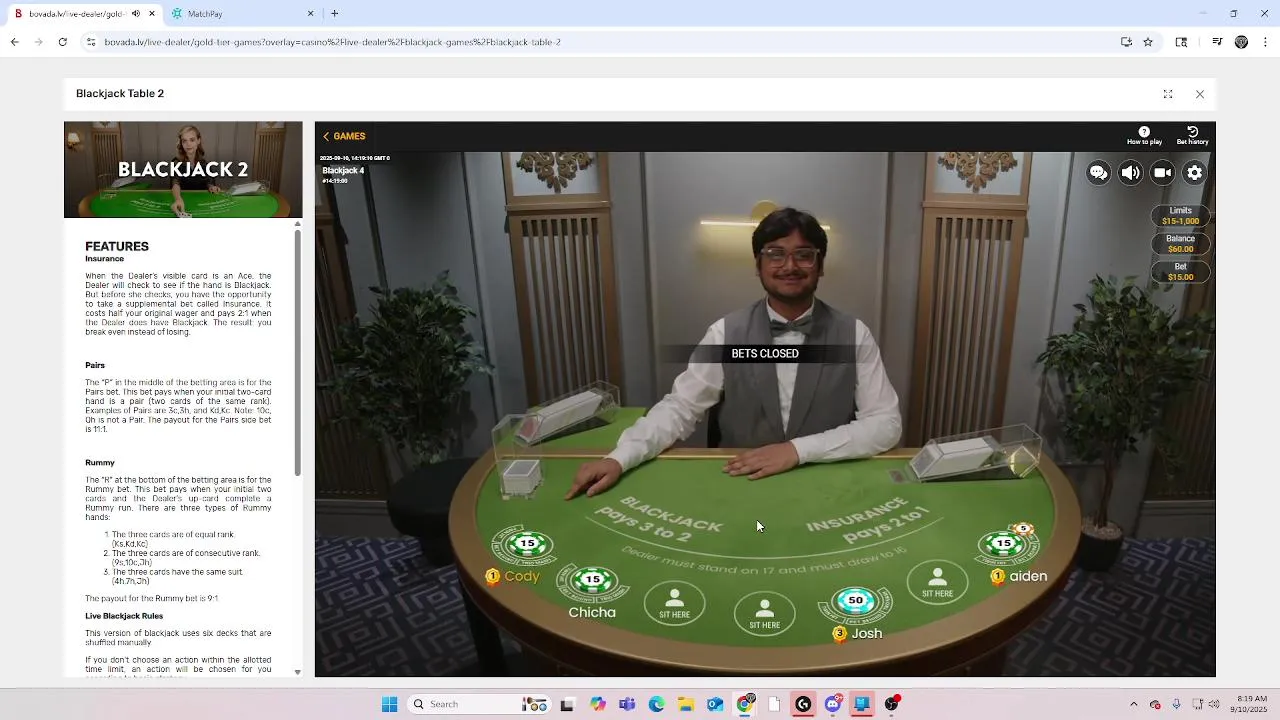
Task: Open a new browser tab
Action: (334, 14)
